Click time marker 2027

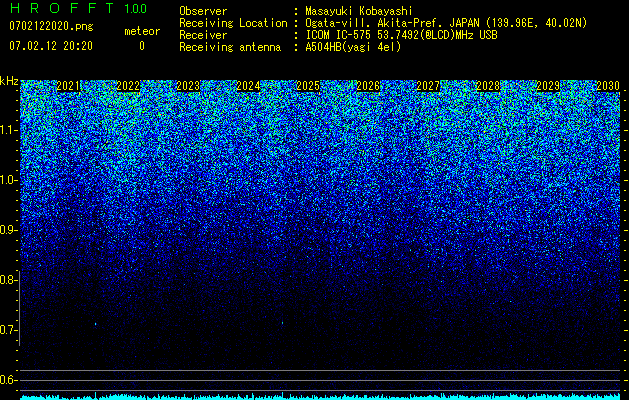[x=428, y=86]
